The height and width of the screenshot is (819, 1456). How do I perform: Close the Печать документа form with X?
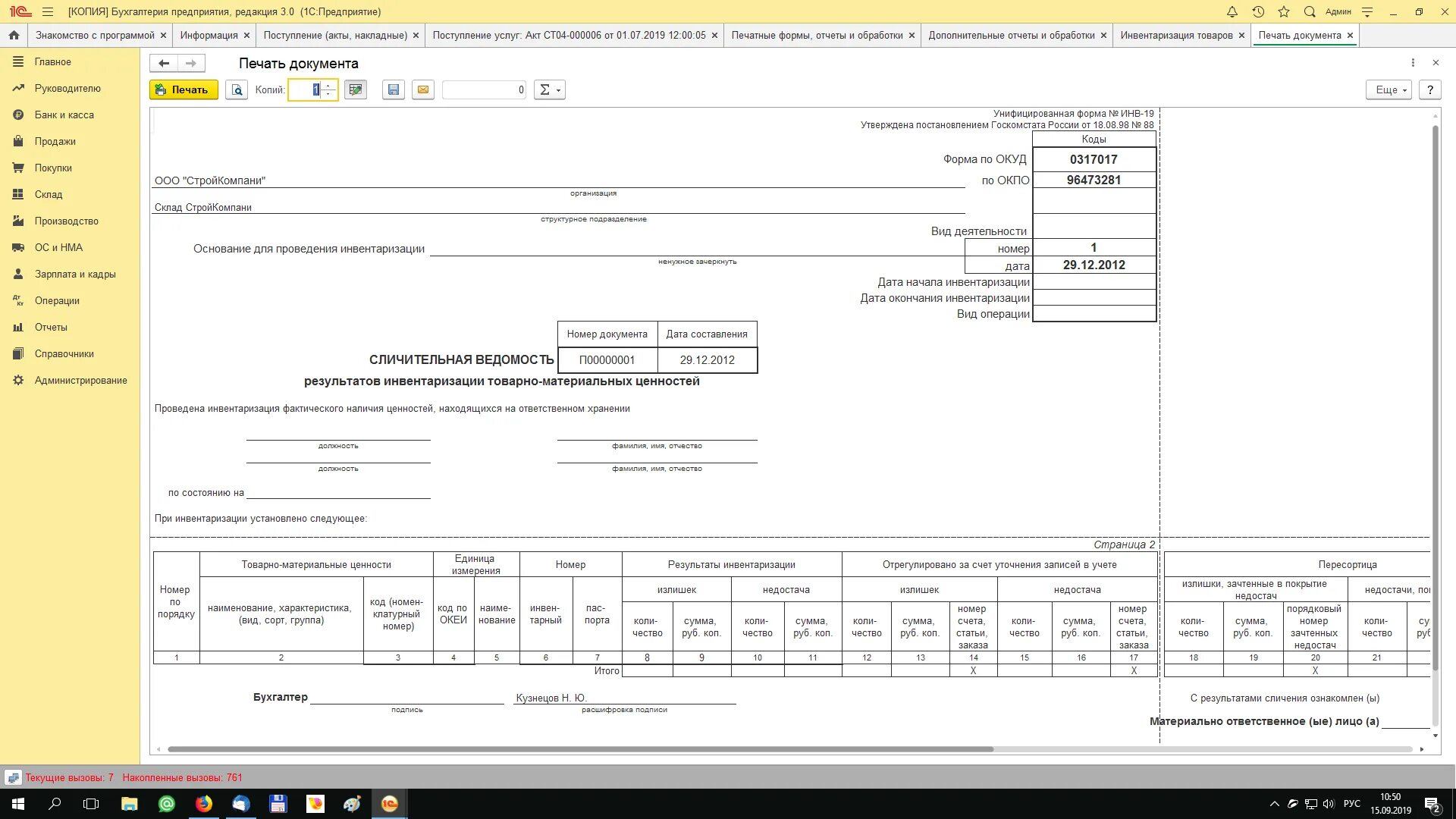pos(1436,63)
